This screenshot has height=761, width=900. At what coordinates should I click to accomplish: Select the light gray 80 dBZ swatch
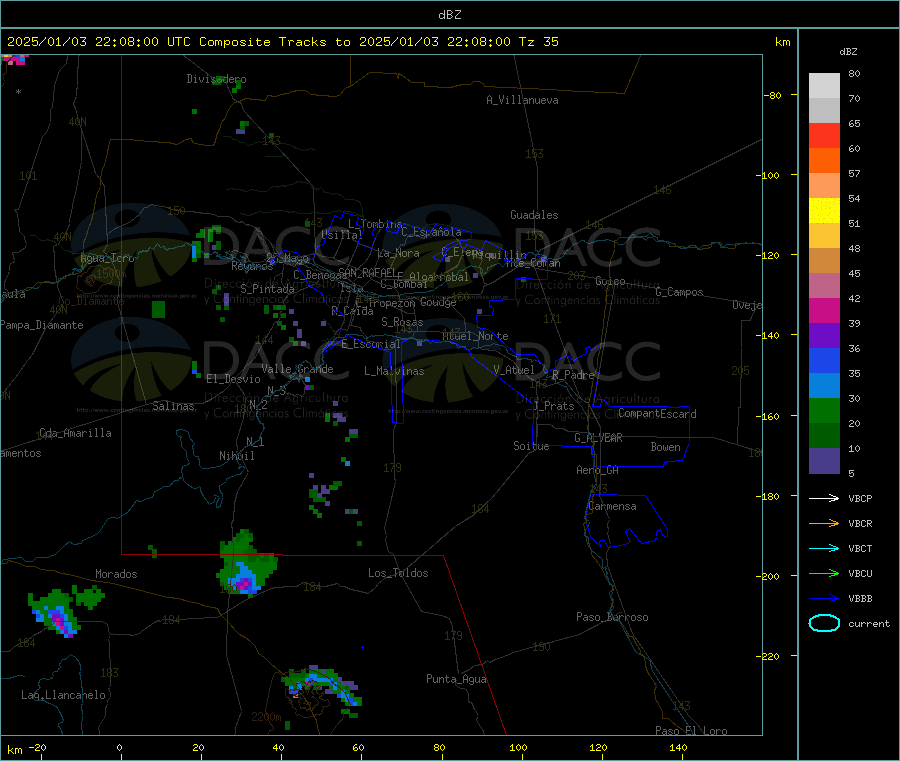[x=824, y=86]
